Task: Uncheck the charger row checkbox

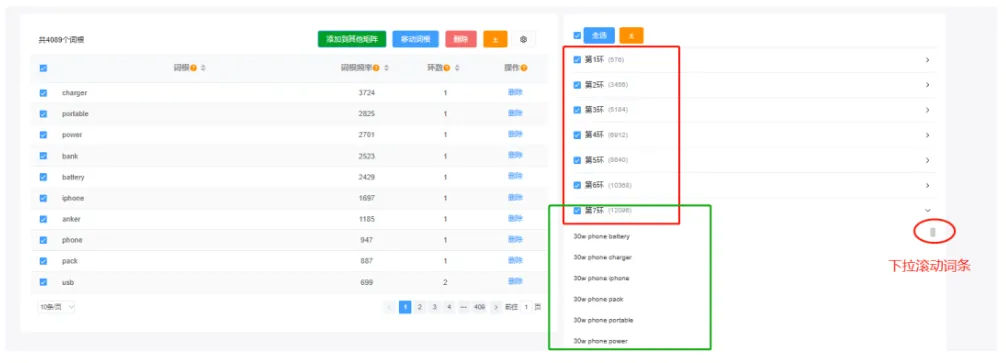Action: coord(43,92)
